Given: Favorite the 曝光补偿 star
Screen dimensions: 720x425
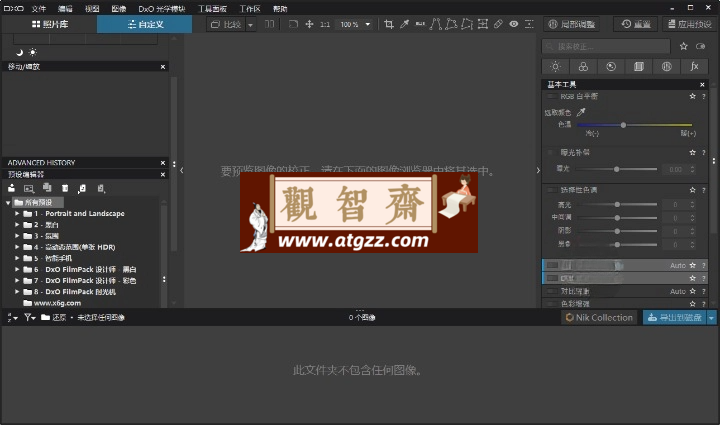Looking at the screenshot, I should (692, 152).
